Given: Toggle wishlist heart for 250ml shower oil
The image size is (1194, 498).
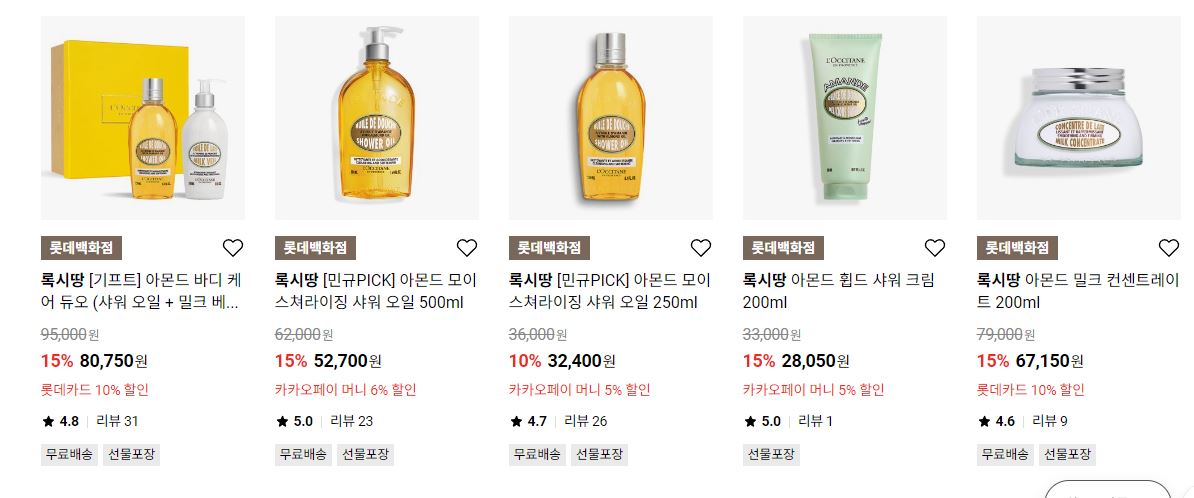Looking at the screenshot, I should [x=700, y=247].
